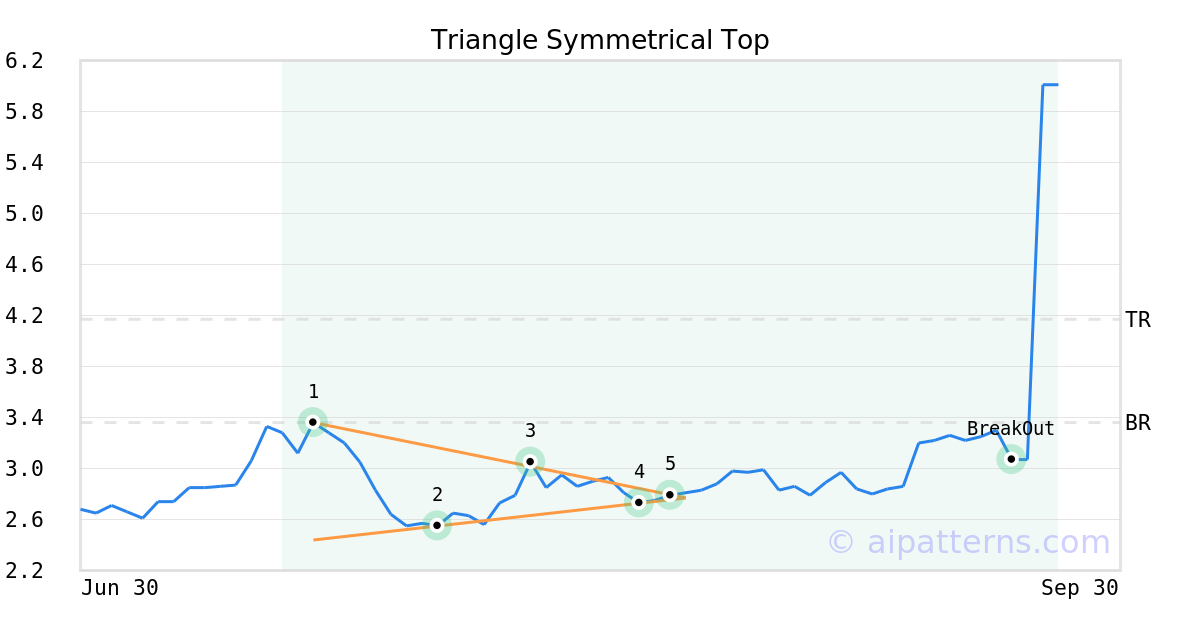
Task: Click the TR level label
Action: click(x=1137, y=320)
